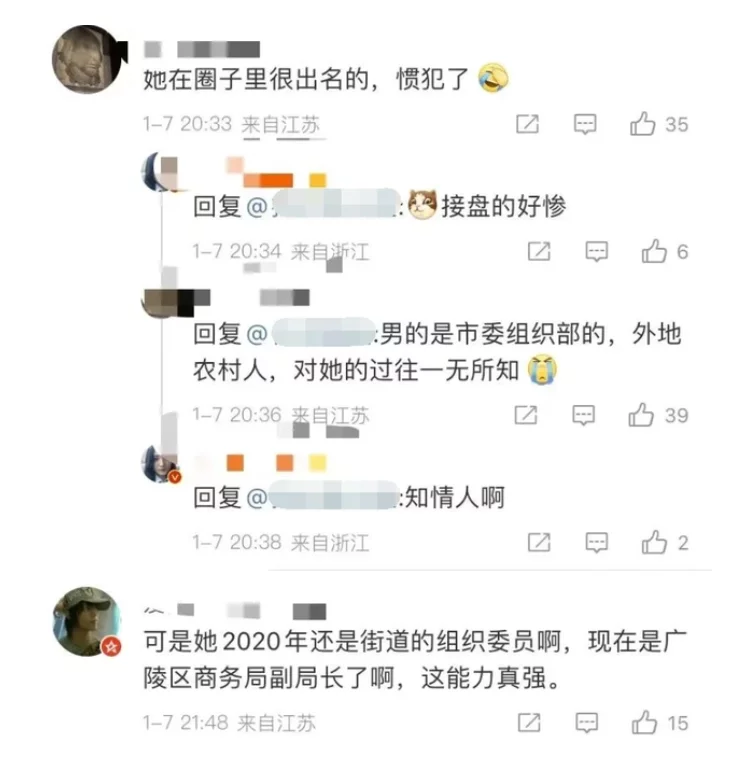Screen dimensions: 732x761
Task: Open the top commenter's avatar
Action: pos(87,59)
